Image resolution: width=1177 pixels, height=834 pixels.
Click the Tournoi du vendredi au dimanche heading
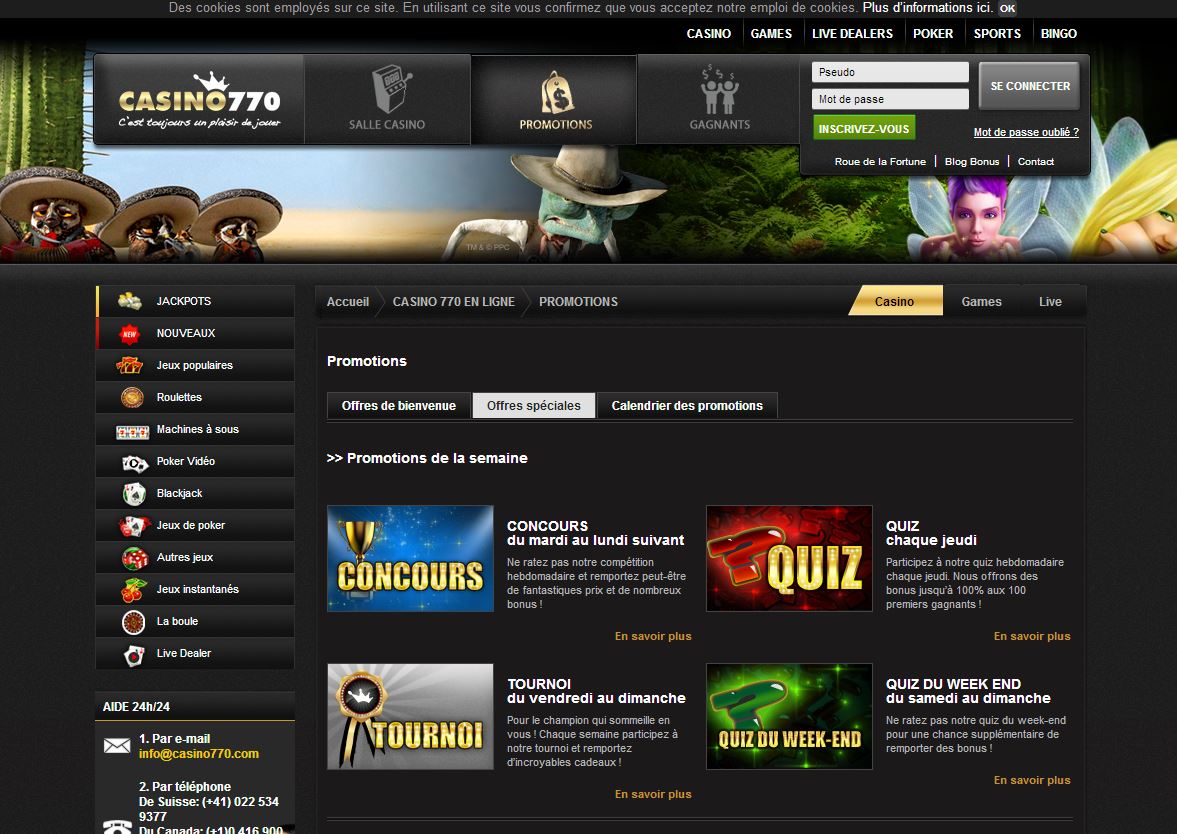(596, 691)
